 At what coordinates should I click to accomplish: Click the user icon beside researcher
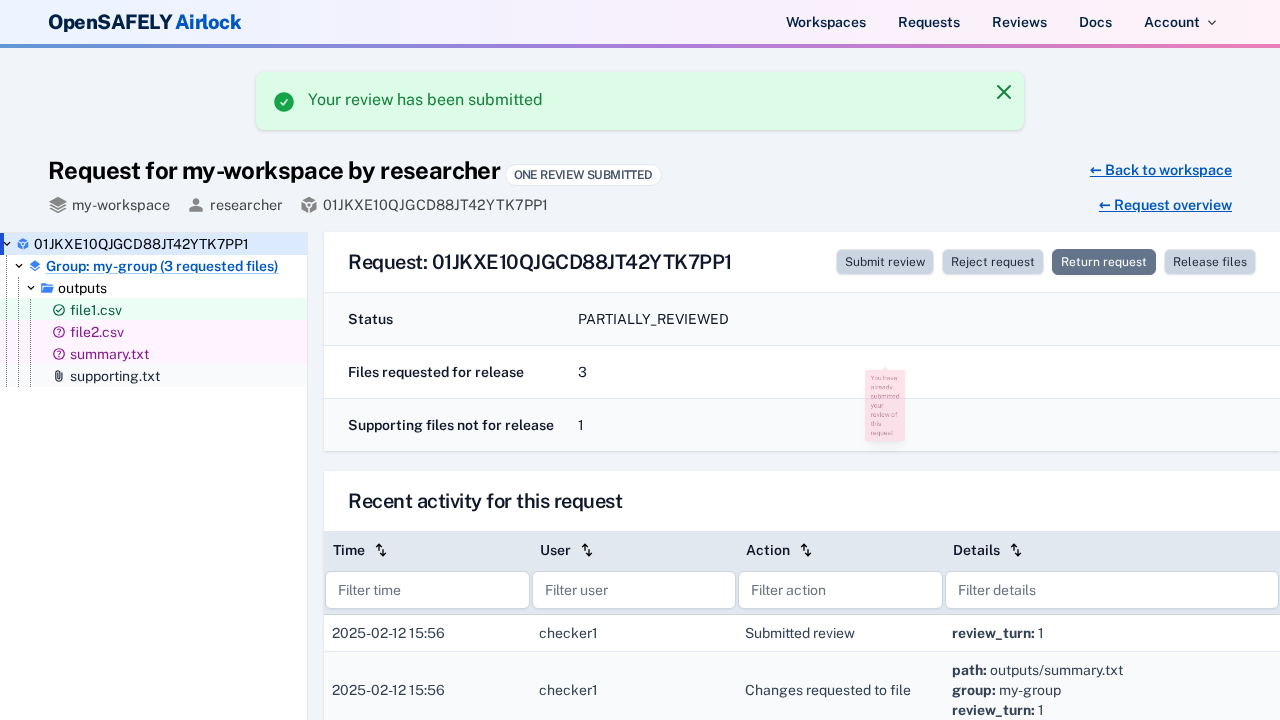(196, 205)
